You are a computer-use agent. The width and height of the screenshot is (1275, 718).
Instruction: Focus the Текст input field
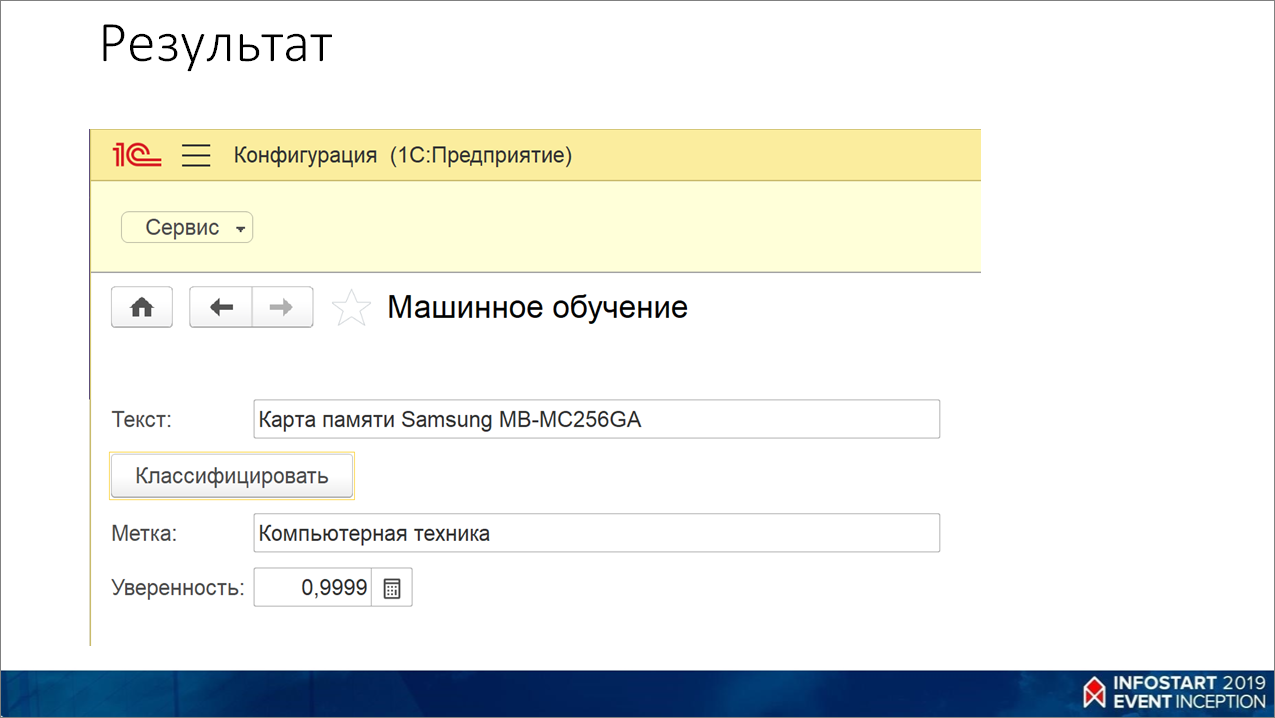pos(596,419)
